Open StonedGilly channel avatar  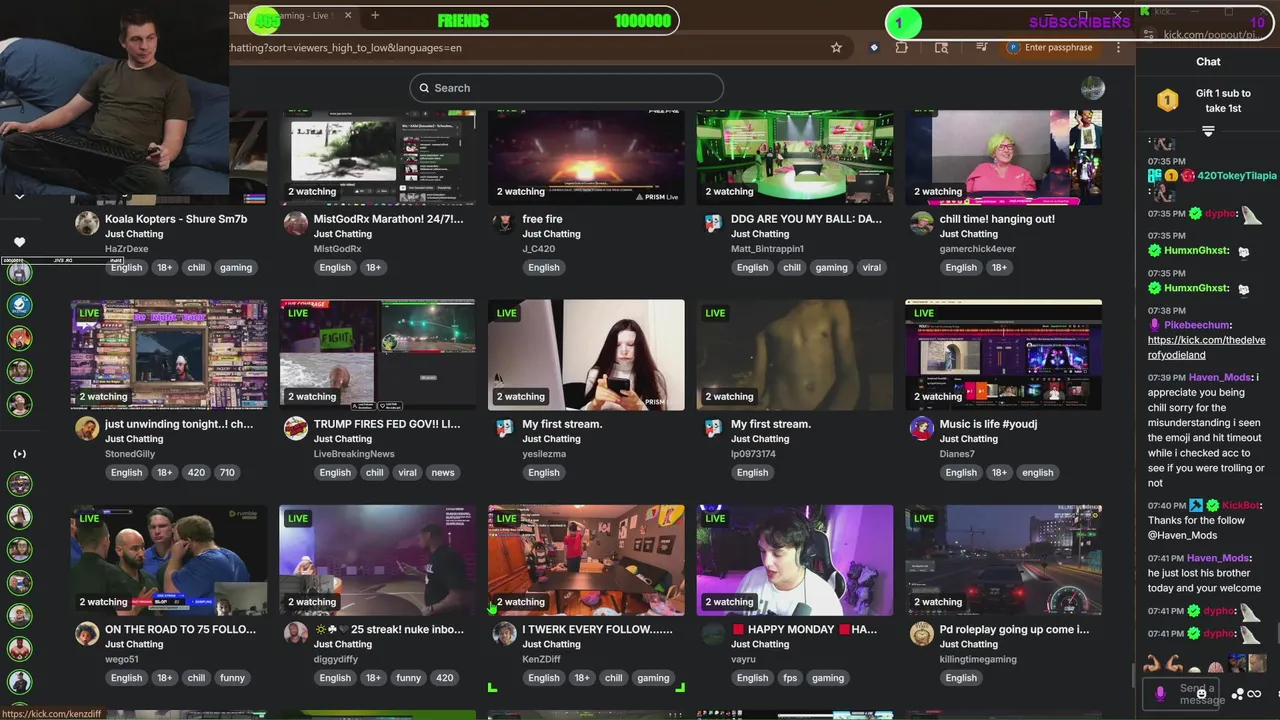click(x=87, y=428)
